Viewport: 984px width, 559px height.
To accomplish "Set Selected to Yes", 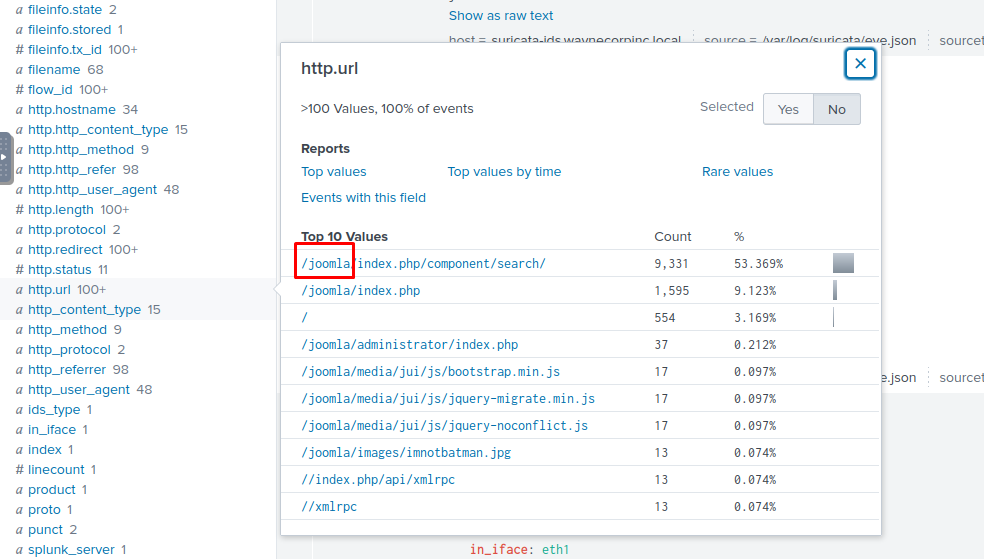I will point(788,109).
